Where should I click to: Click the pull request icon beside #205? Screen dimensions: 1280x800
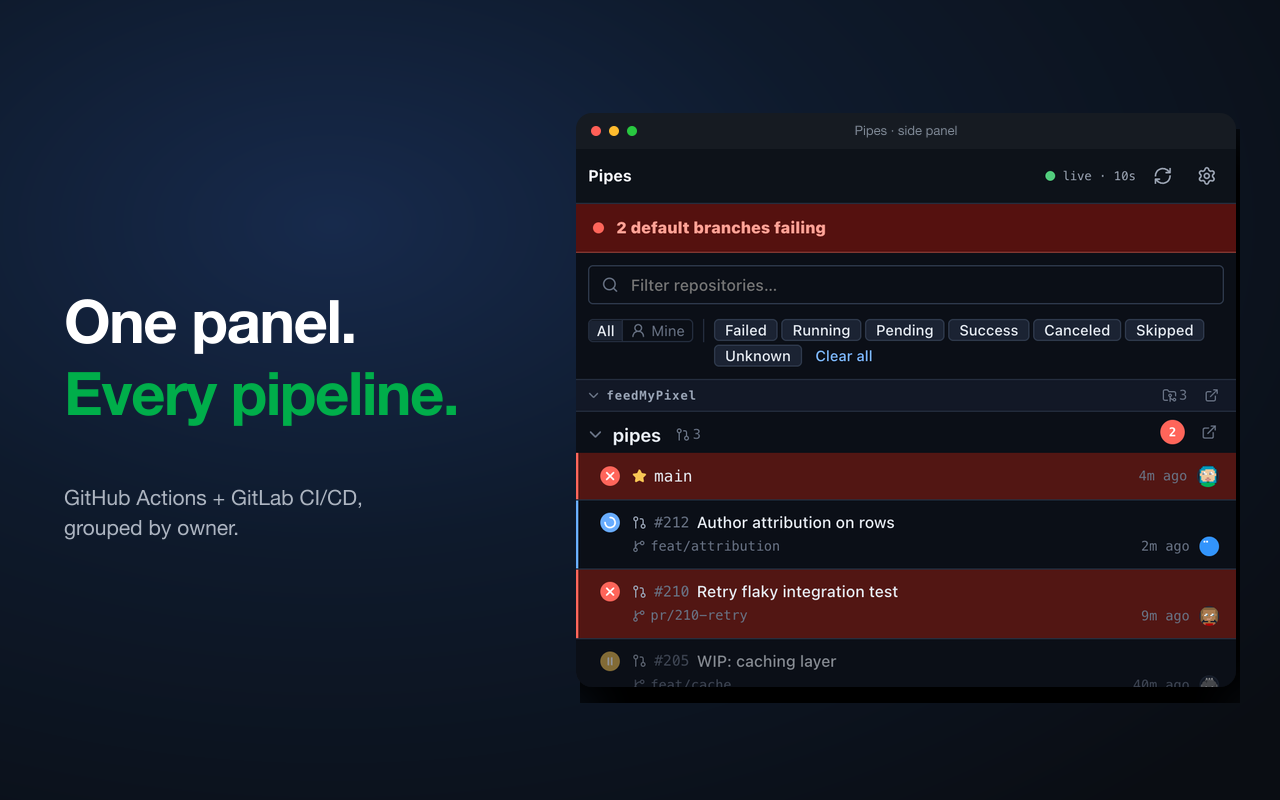[639, 661]
